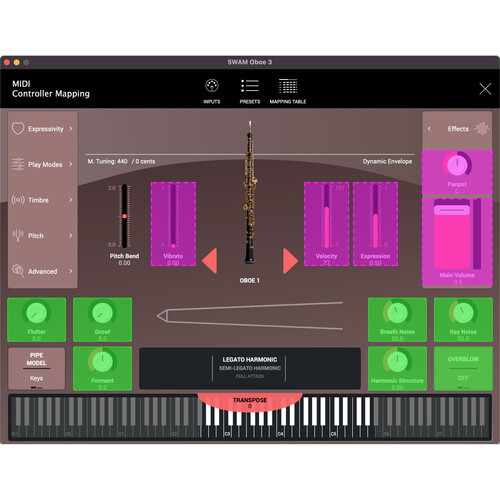Select previous instrument with left red arrow

[x=210, y=261]
